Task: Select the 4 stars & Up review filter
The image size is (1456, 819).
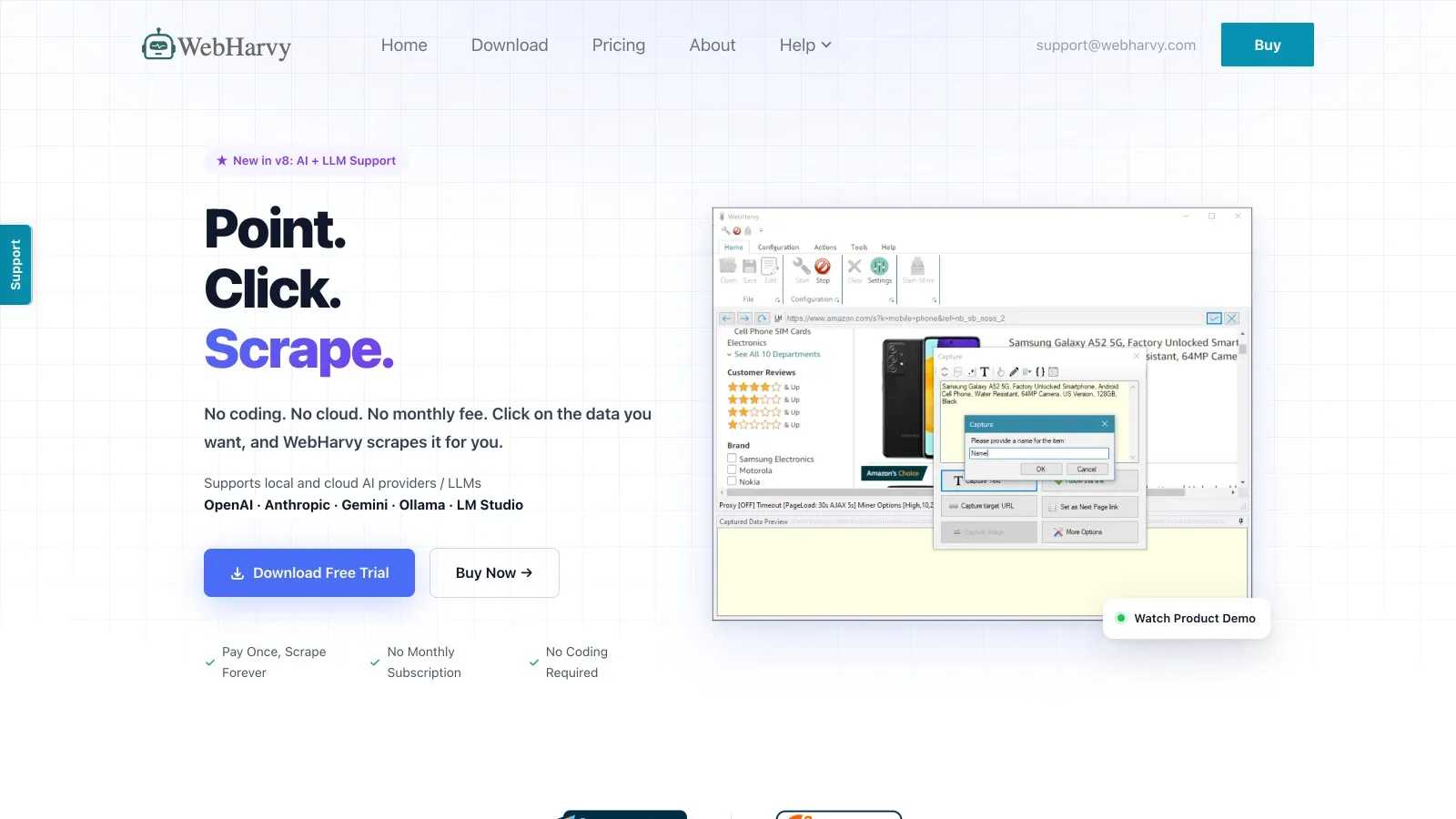Action: pos(763,387)
